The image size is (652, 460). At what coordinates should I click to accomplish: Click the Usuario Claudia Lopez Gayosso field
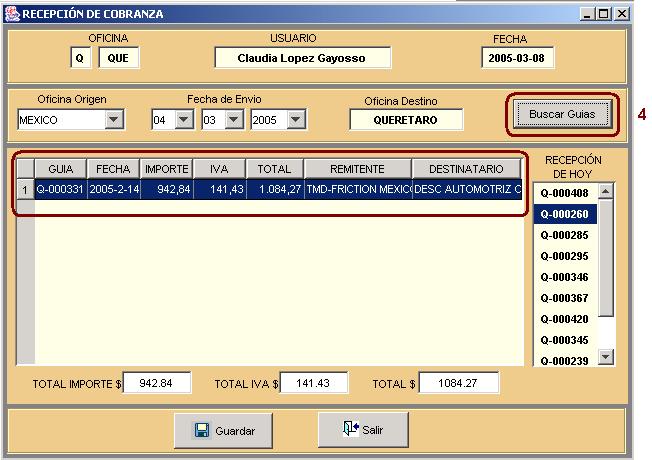click(x=301, y=58)
